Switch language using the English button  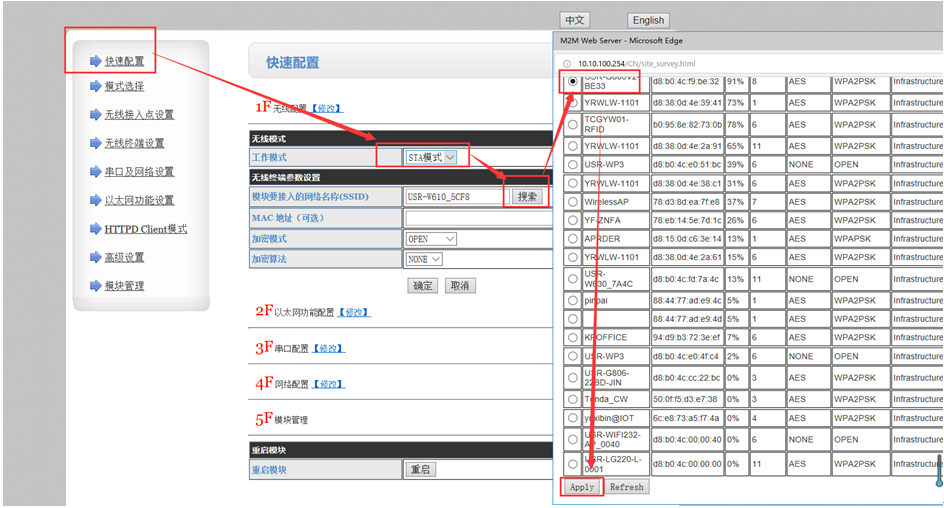pyautogui.click(x=648, y=20)
